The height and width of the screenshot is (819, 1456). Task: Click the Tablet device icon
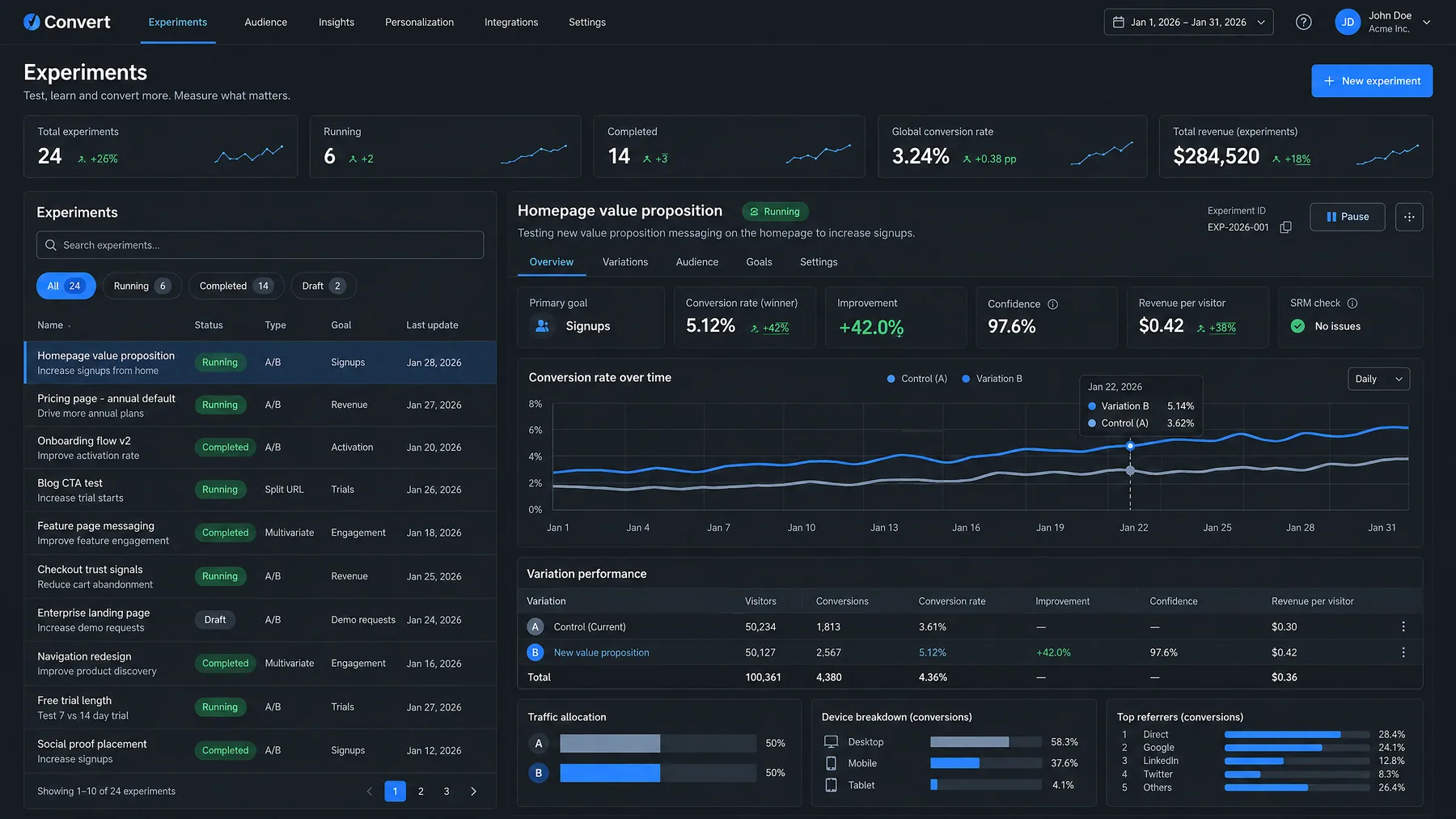tap(831, 785)
